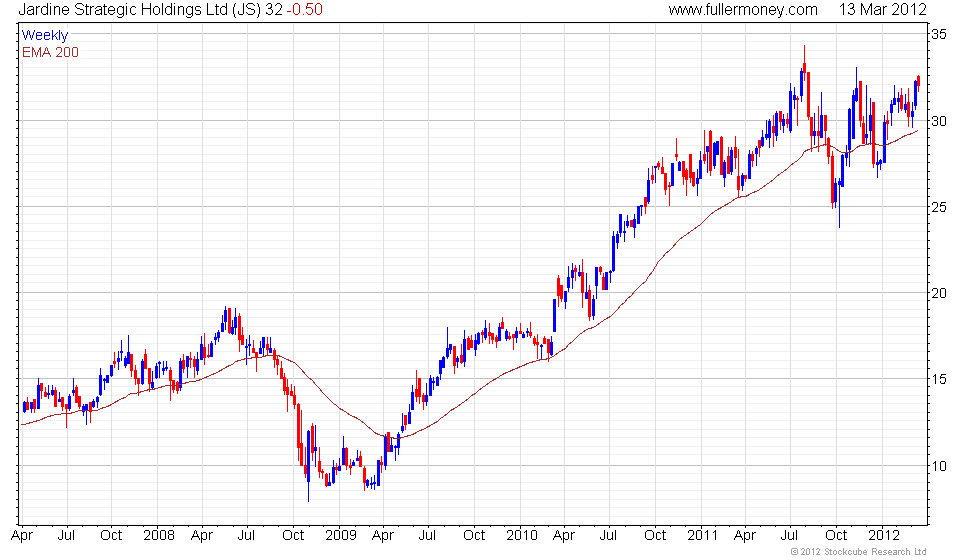
Task: Click the "Weekly" label in the legend
Action: coord(44,36)
